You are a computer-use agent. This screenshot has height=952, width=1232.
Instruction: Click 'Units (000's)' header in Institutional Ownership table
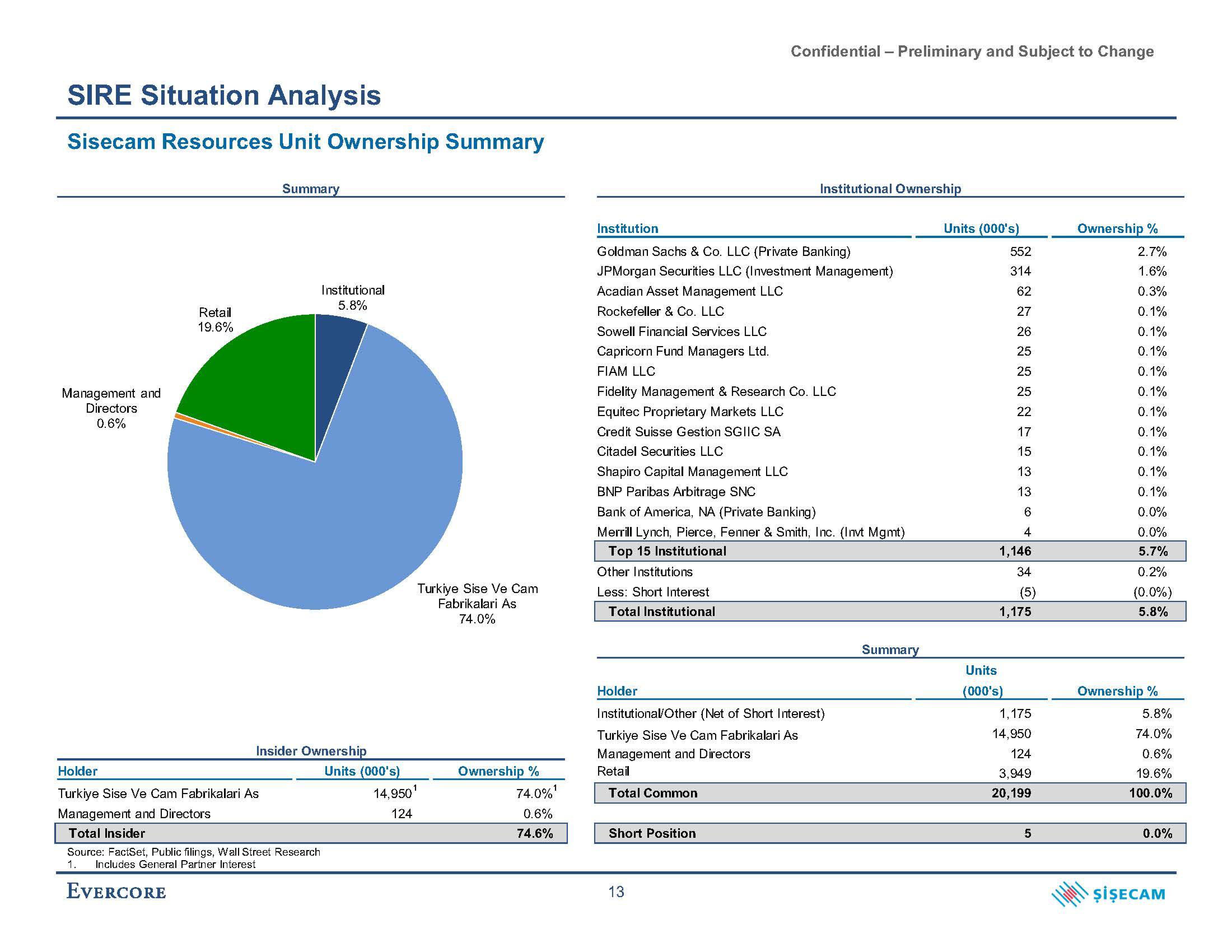981,228
